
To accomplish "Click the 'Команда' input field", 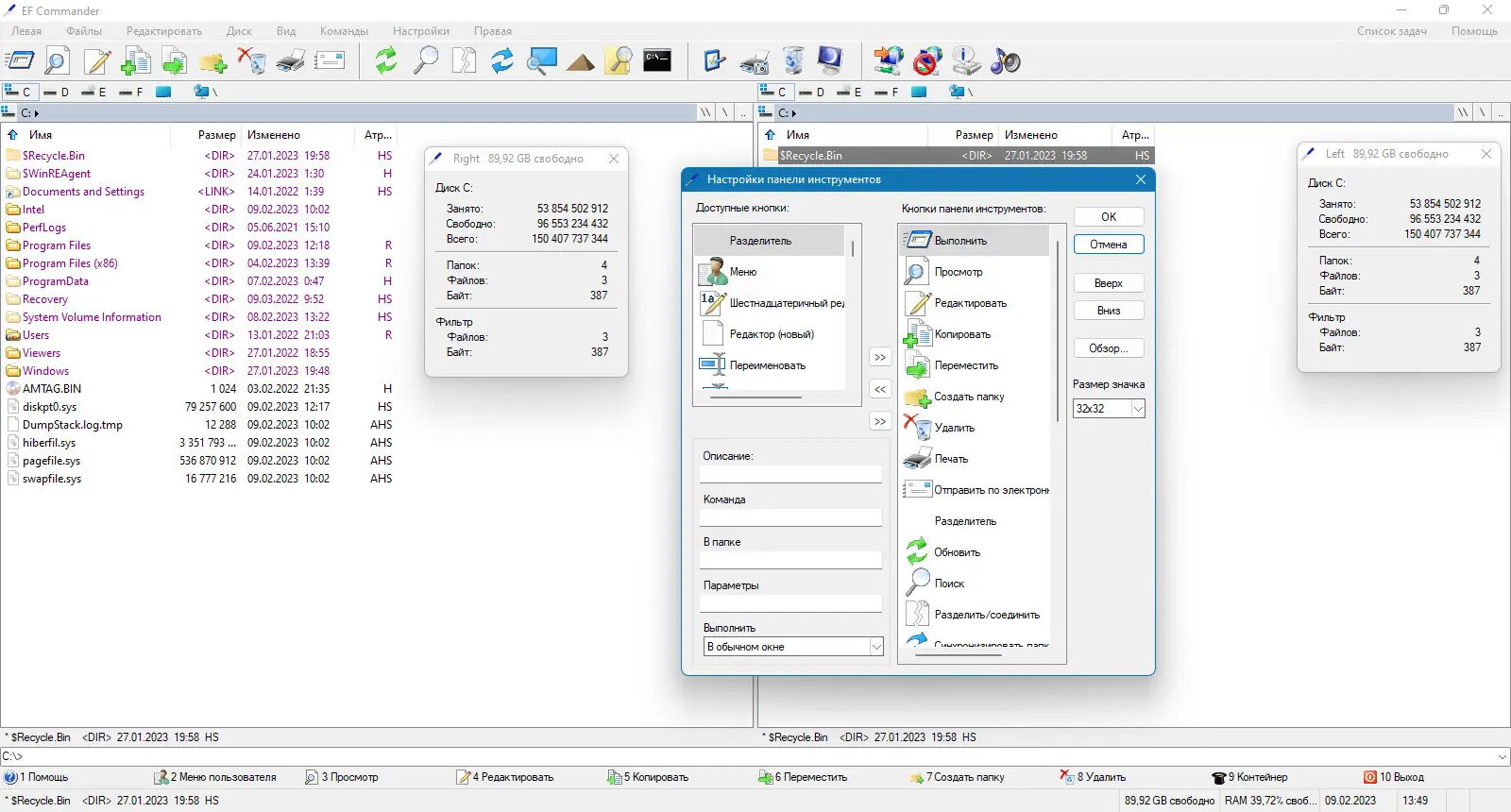I will click(x=790, y=517).
